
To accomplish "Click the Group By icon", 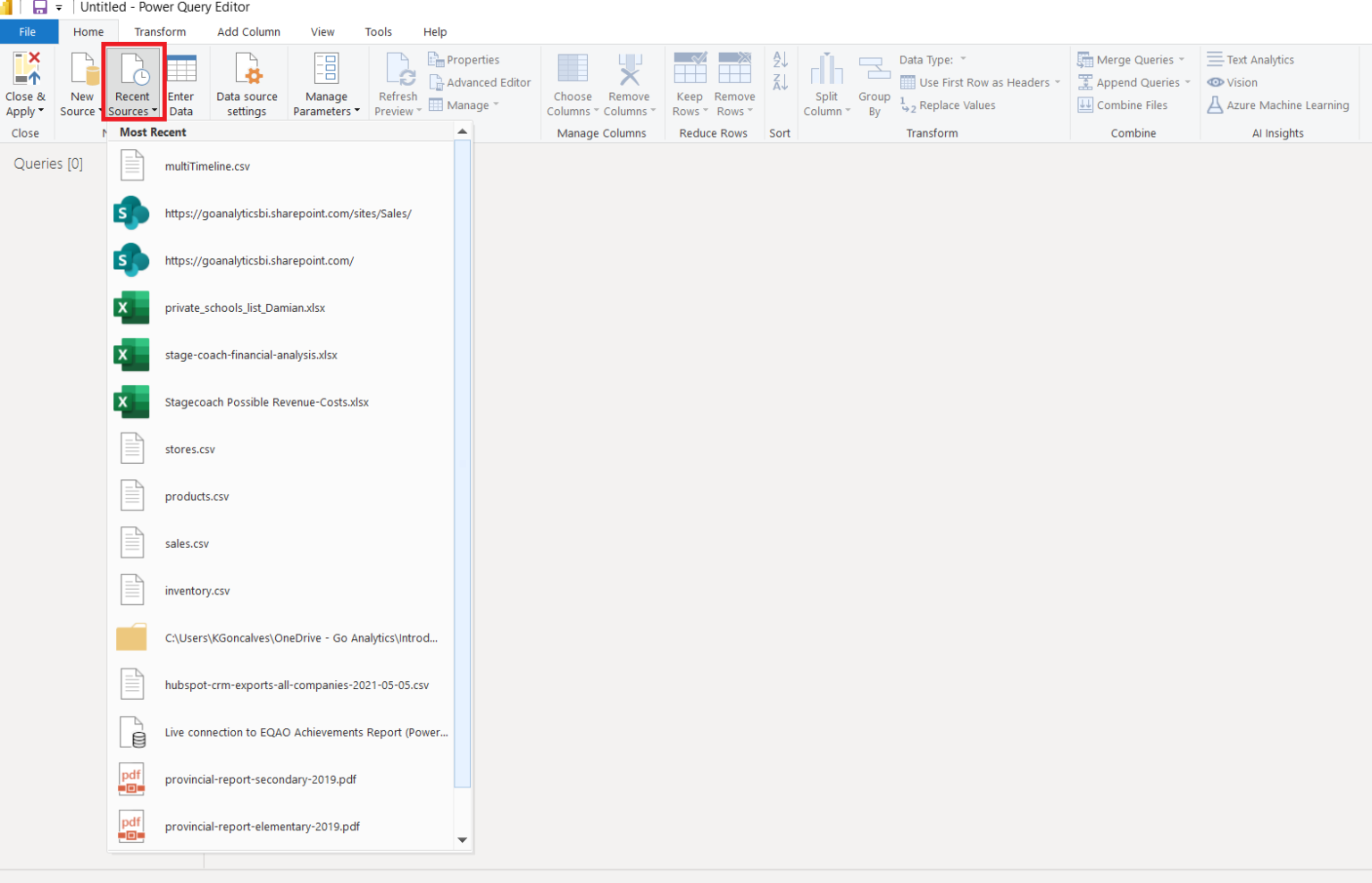I will (x=874, y=69).
